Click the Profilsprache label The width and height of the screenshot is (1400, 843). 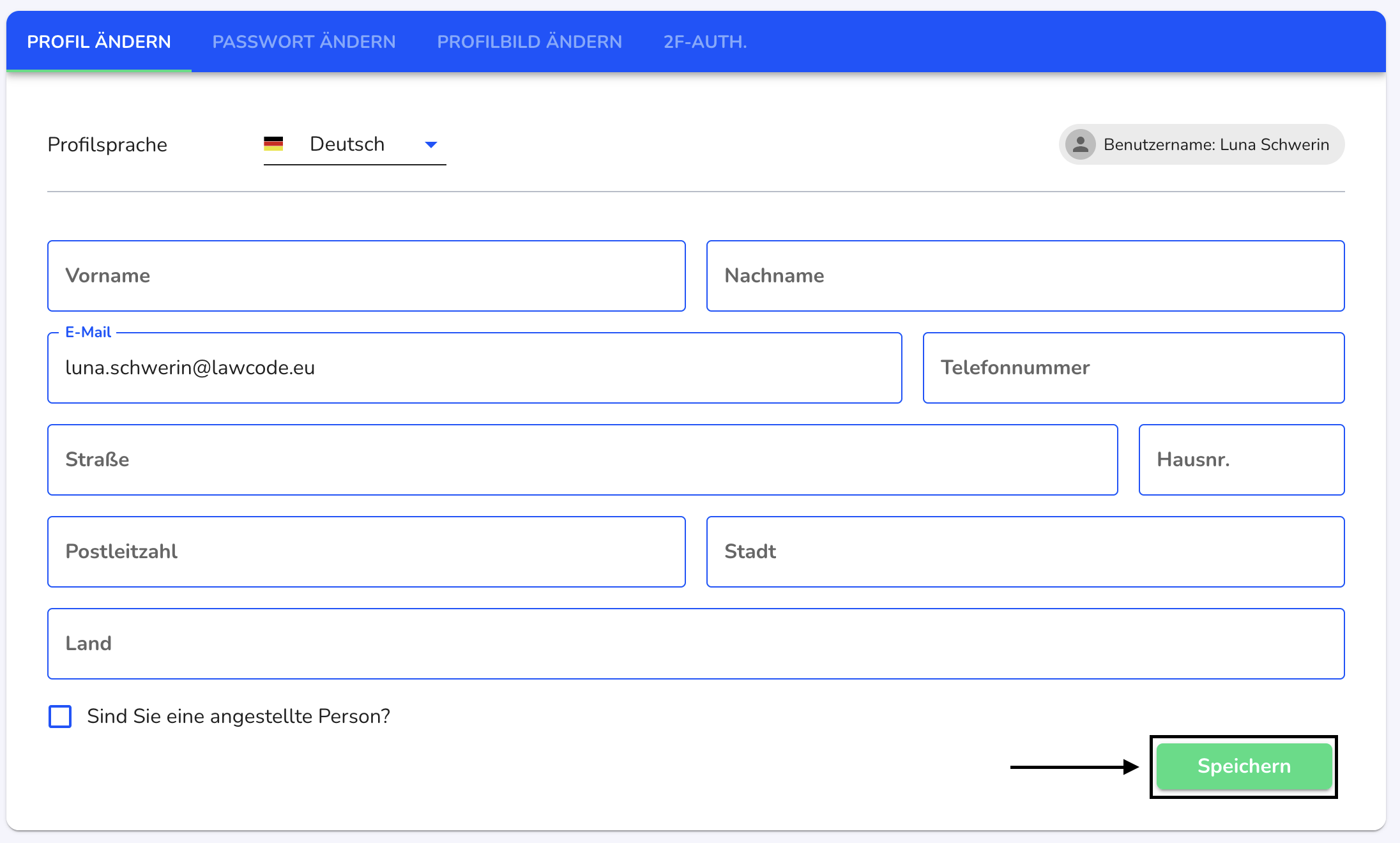[x=107, y=145]
